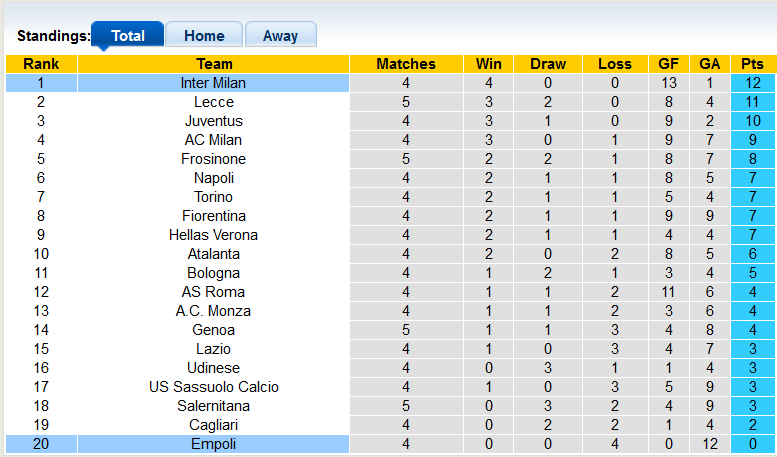Click the AS Roma team link
This screenshot has height=457, width=777.
pyautogui.click(x=213, y=292)
